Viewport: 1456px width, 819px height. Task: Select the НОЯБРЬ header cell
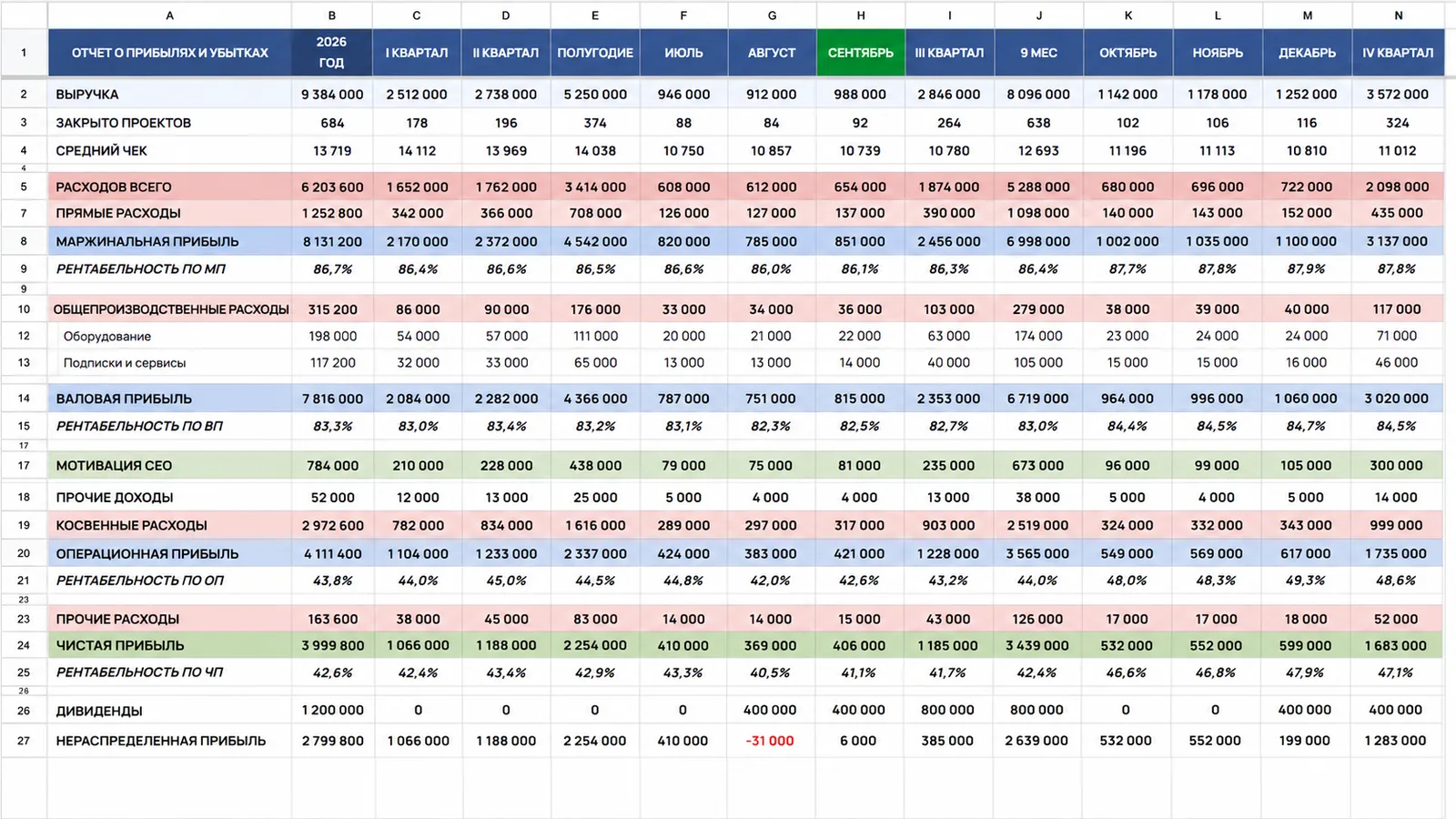pos(1218,53)
